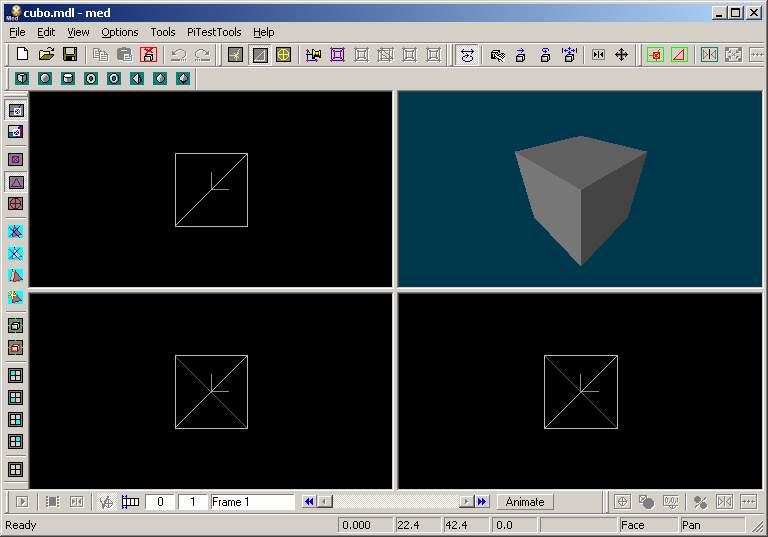Viewport: 768px width, 537px height.
Task: Click the 0.000 status bar value
Action: point(357,525)
